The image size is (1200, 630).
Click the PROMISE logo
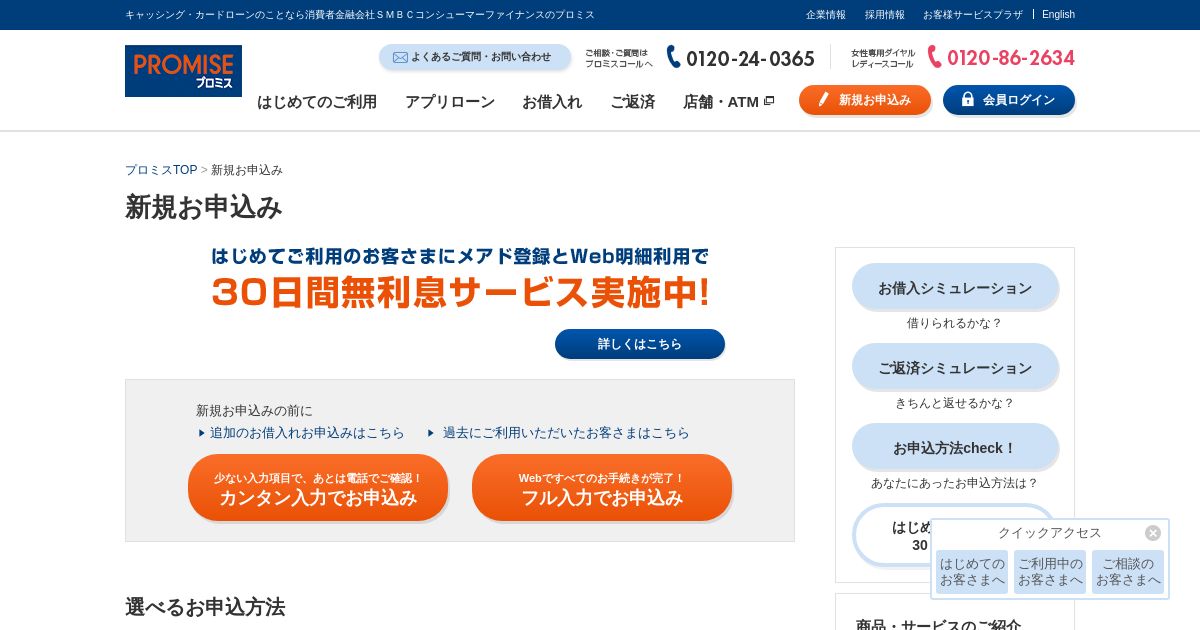tap(183, 71)
